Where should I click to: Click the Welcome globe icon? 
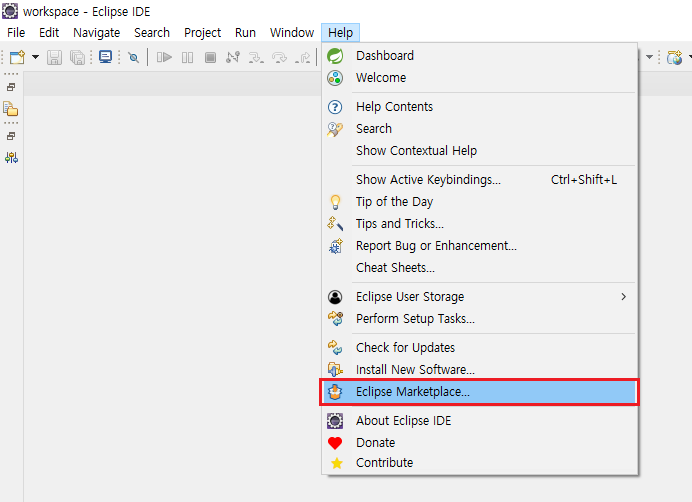(x=335, y=78)
